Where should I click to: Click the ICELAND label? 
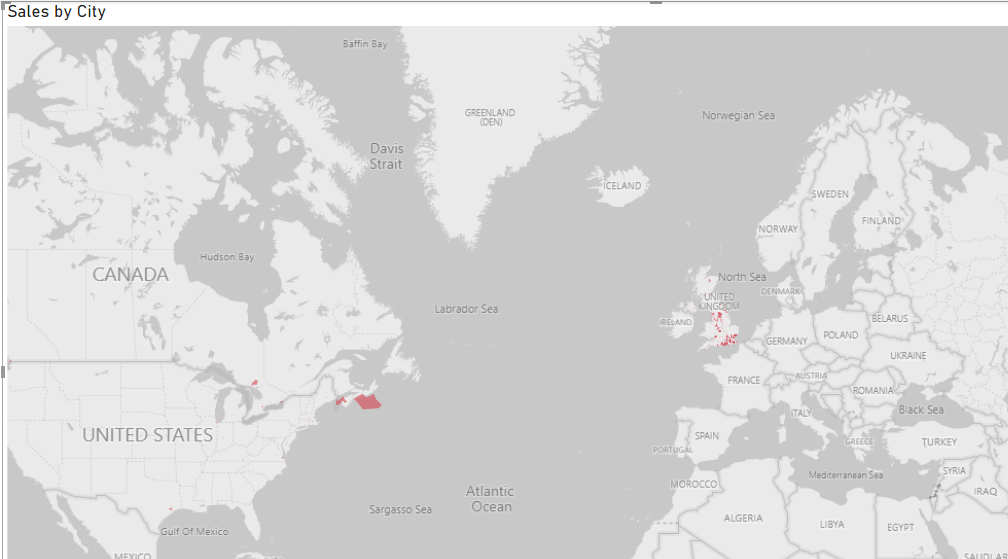(622, 186)
